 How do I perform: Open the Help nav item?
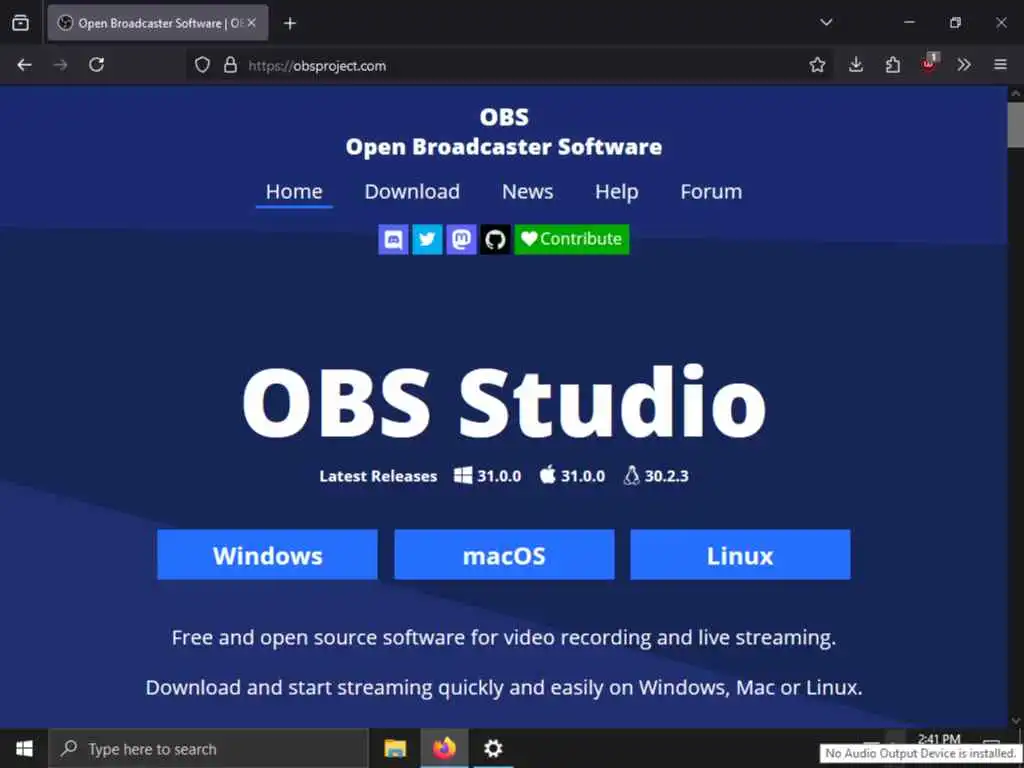616,192
